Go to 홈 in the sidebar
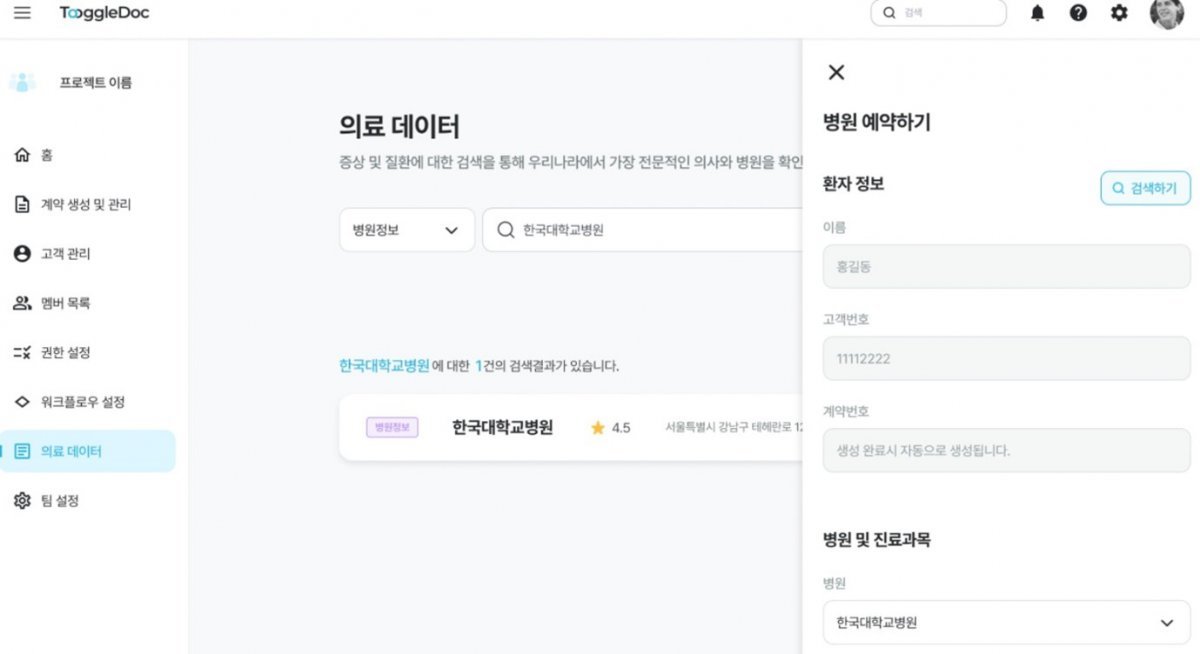1200x654 pixels. tap(47, 155)
